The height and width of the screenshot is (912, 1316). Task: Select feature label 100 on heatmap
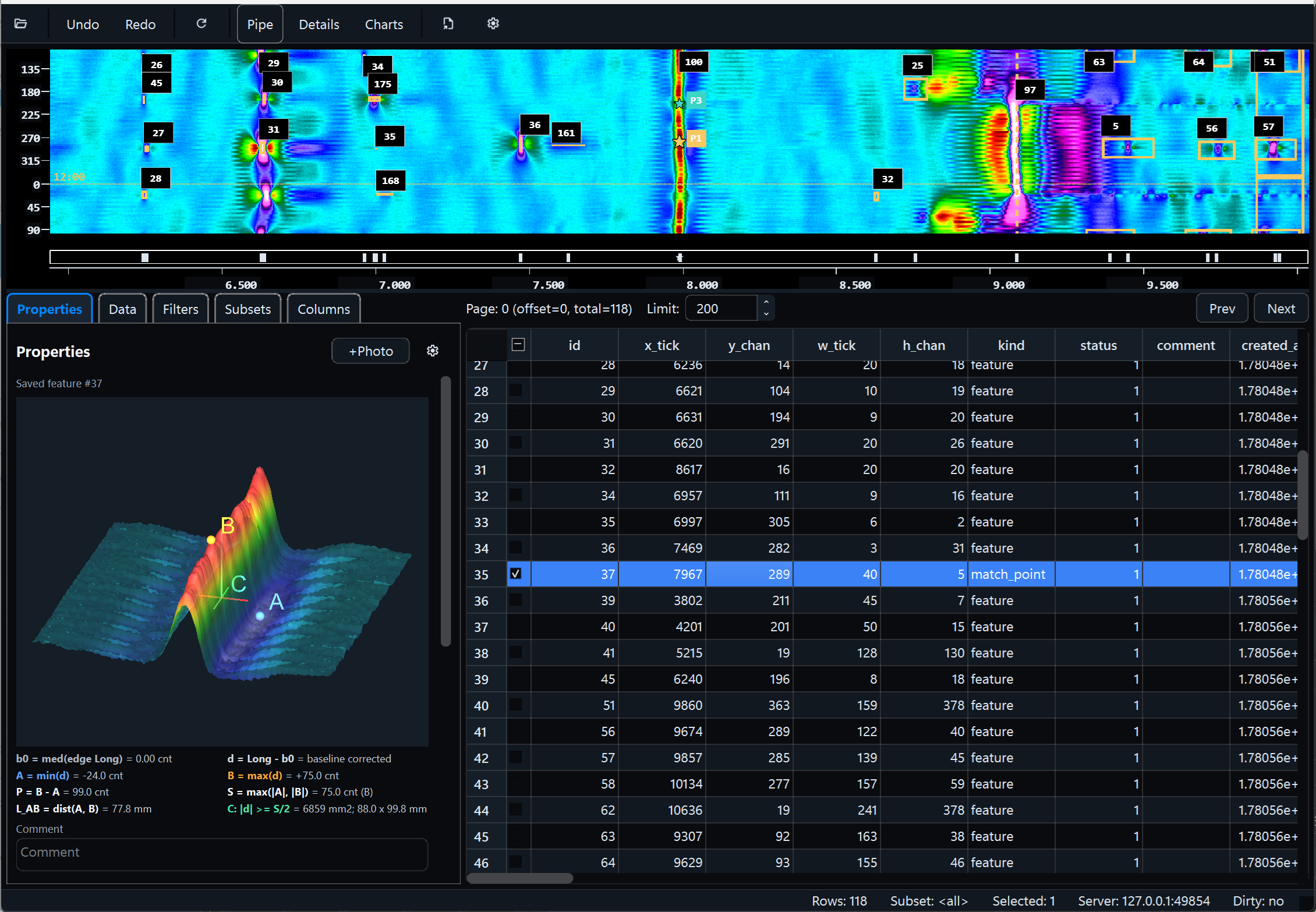694,62
